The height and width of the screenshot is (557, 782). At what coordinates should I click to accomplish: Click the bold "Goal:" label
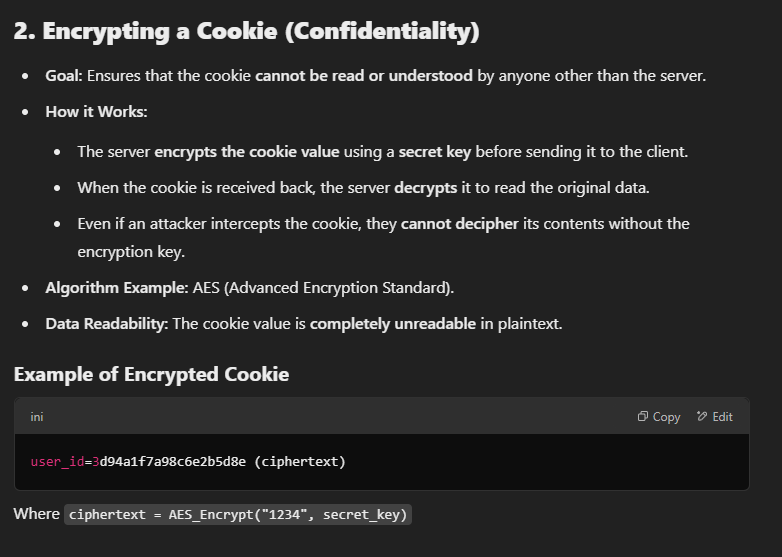point(66,75)
